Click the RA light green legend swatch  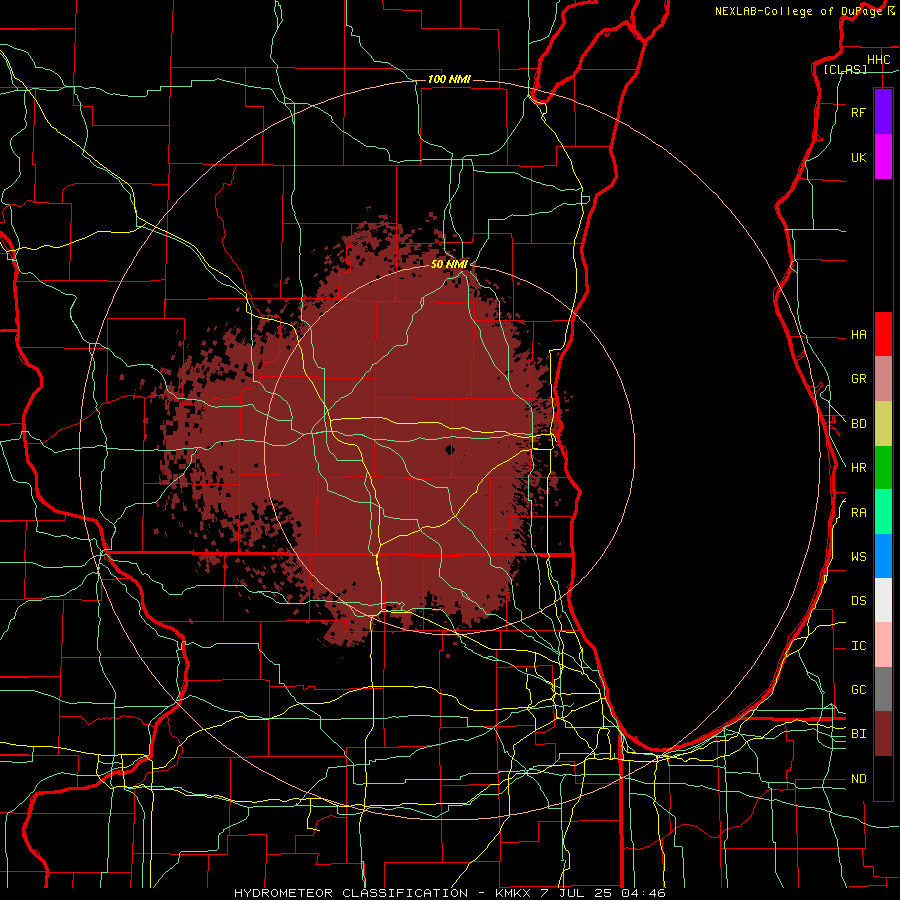click(883, 512)
